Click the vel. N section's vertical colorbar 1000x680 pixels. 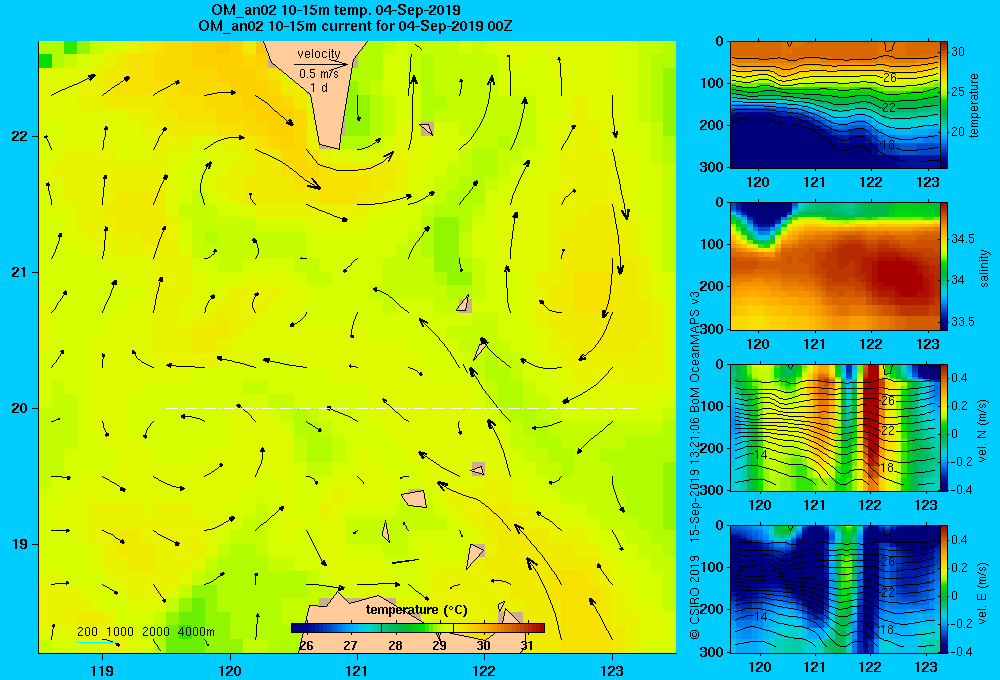click(x=944, y=427)
